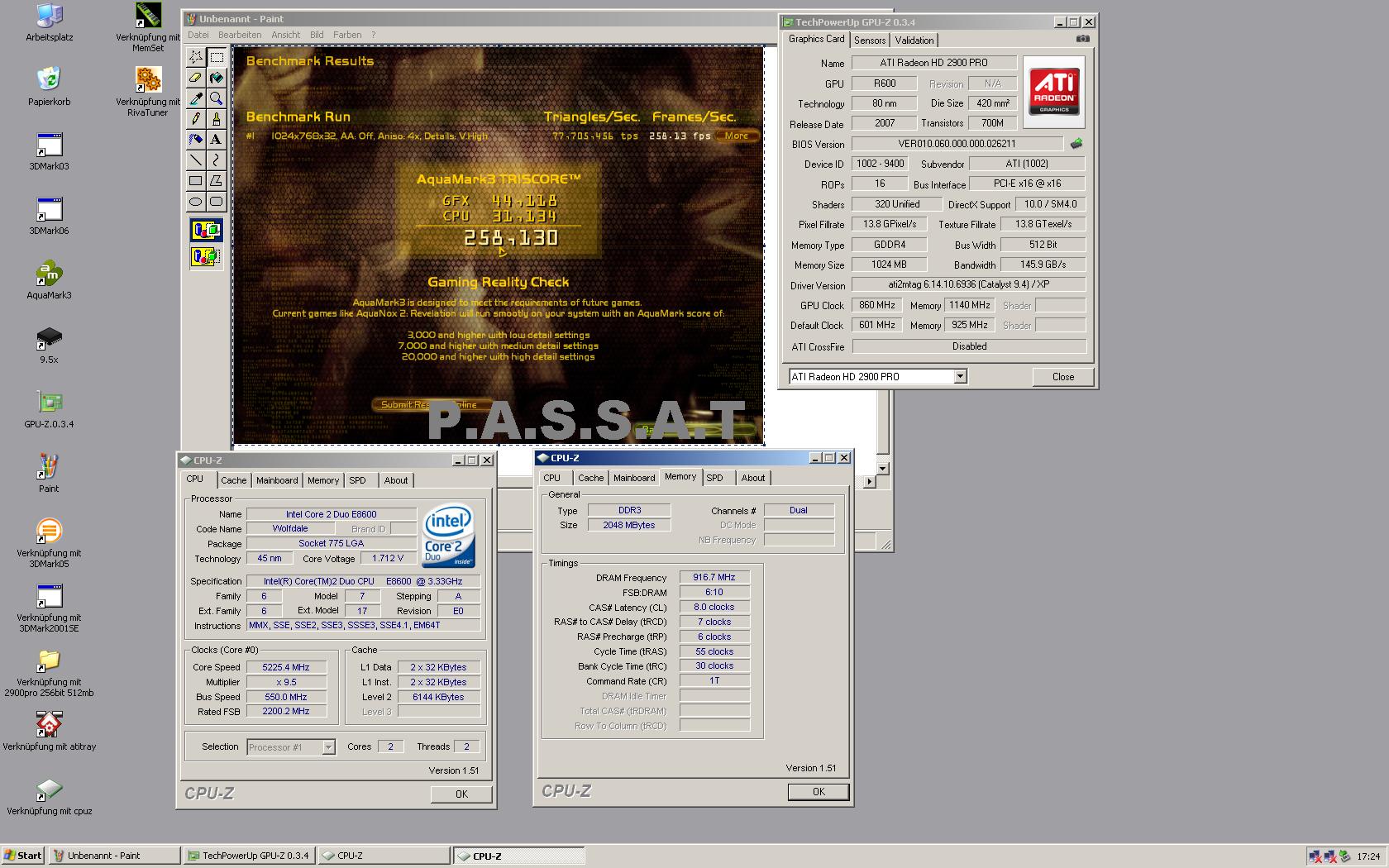Switch to the Sensors tab in GPU-Z
The width and height of the screenshot is (1389, 868).
[x=870, y=41]
